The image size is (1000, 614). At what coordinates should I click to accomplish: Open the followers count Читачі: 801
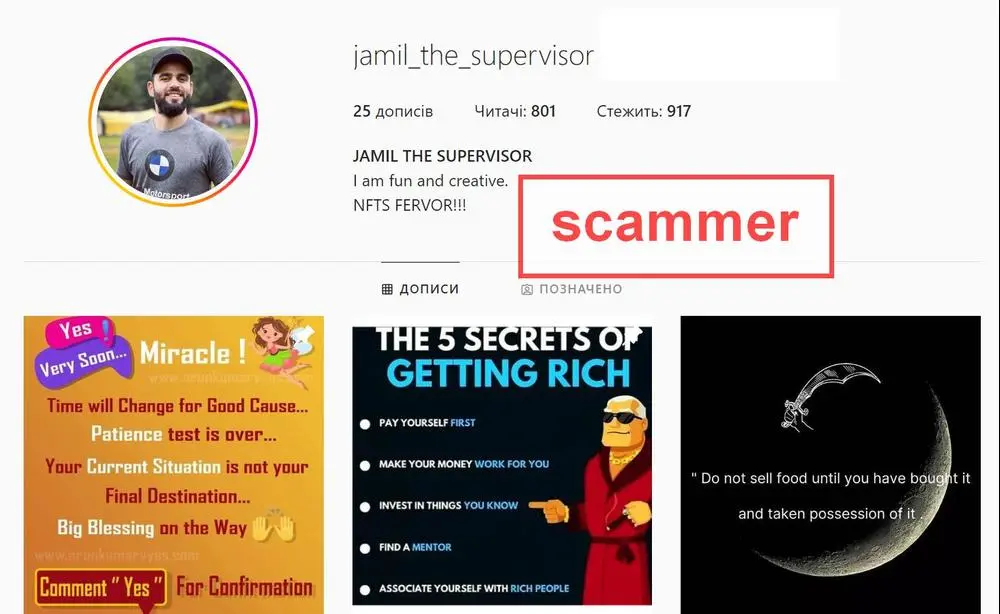click(515, 112)
